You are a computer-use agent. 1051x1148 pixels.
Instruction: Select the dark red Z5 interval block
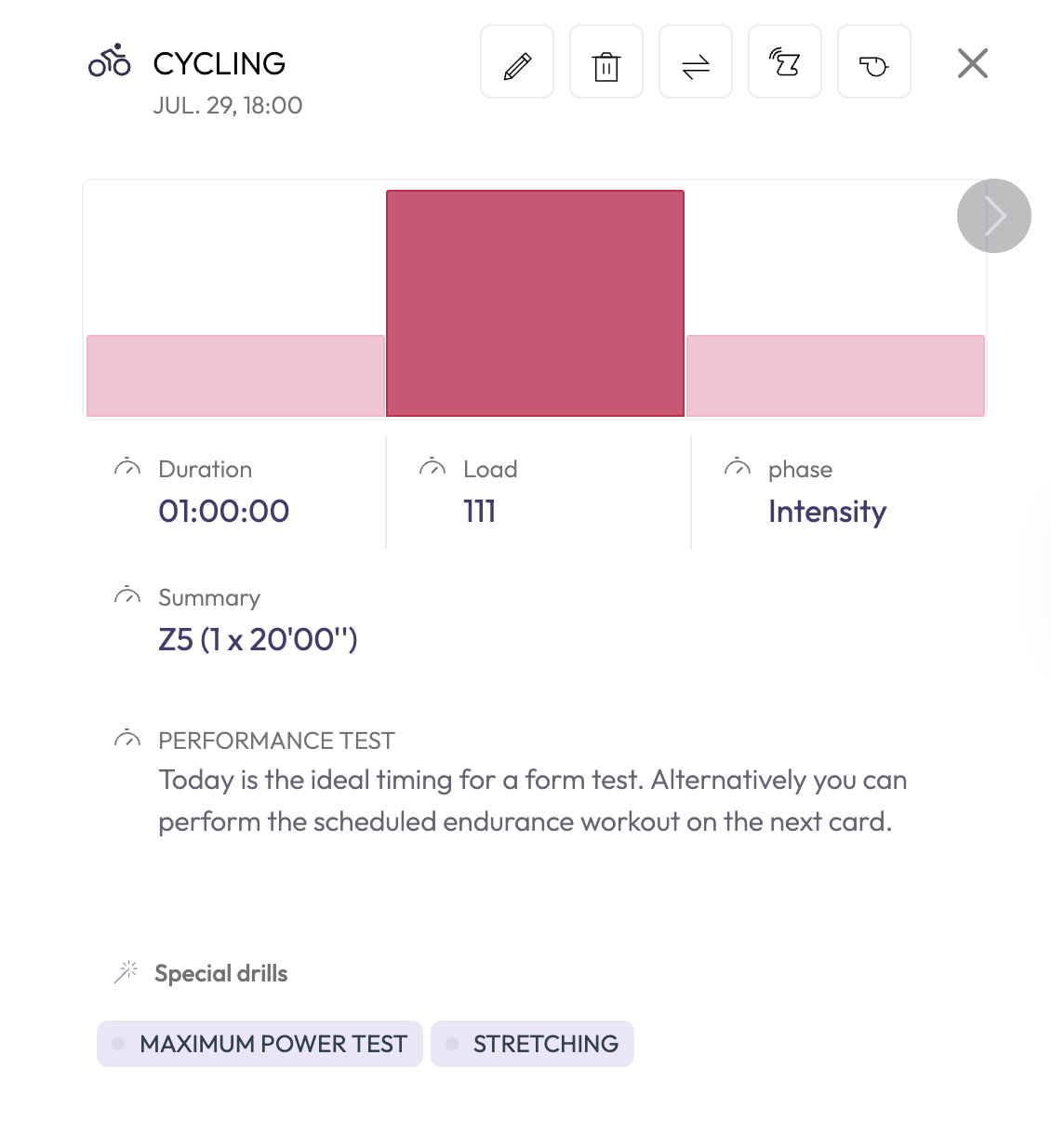pyautogui.click(x=536, y=303)
